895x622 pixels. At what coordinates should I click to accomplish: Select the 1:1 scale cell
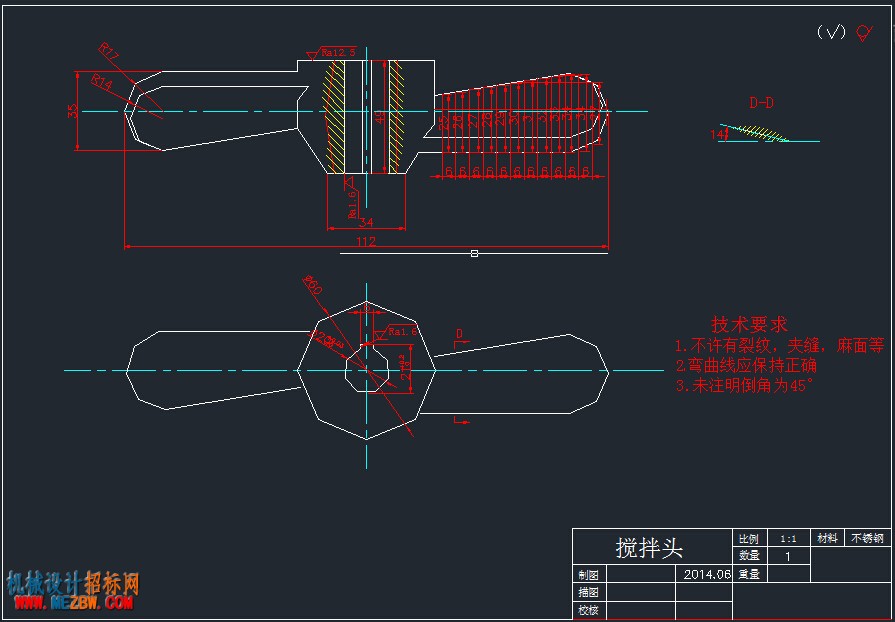789,538
